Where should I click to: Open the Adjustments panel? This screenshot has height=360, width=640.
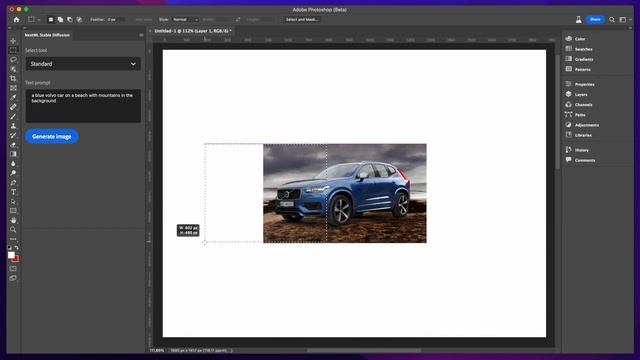click(x=582, y=125)
